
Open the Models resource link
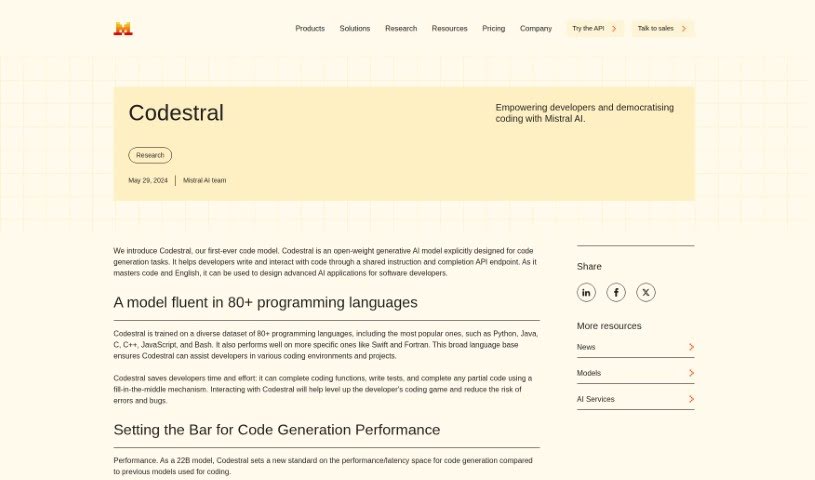[636, 373]
